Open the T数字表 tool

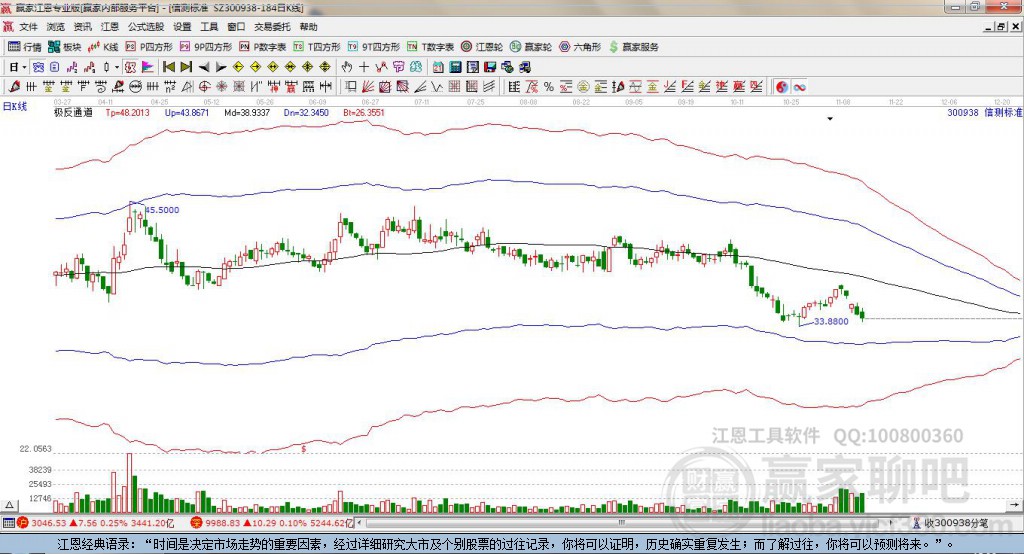coord(430,47)
